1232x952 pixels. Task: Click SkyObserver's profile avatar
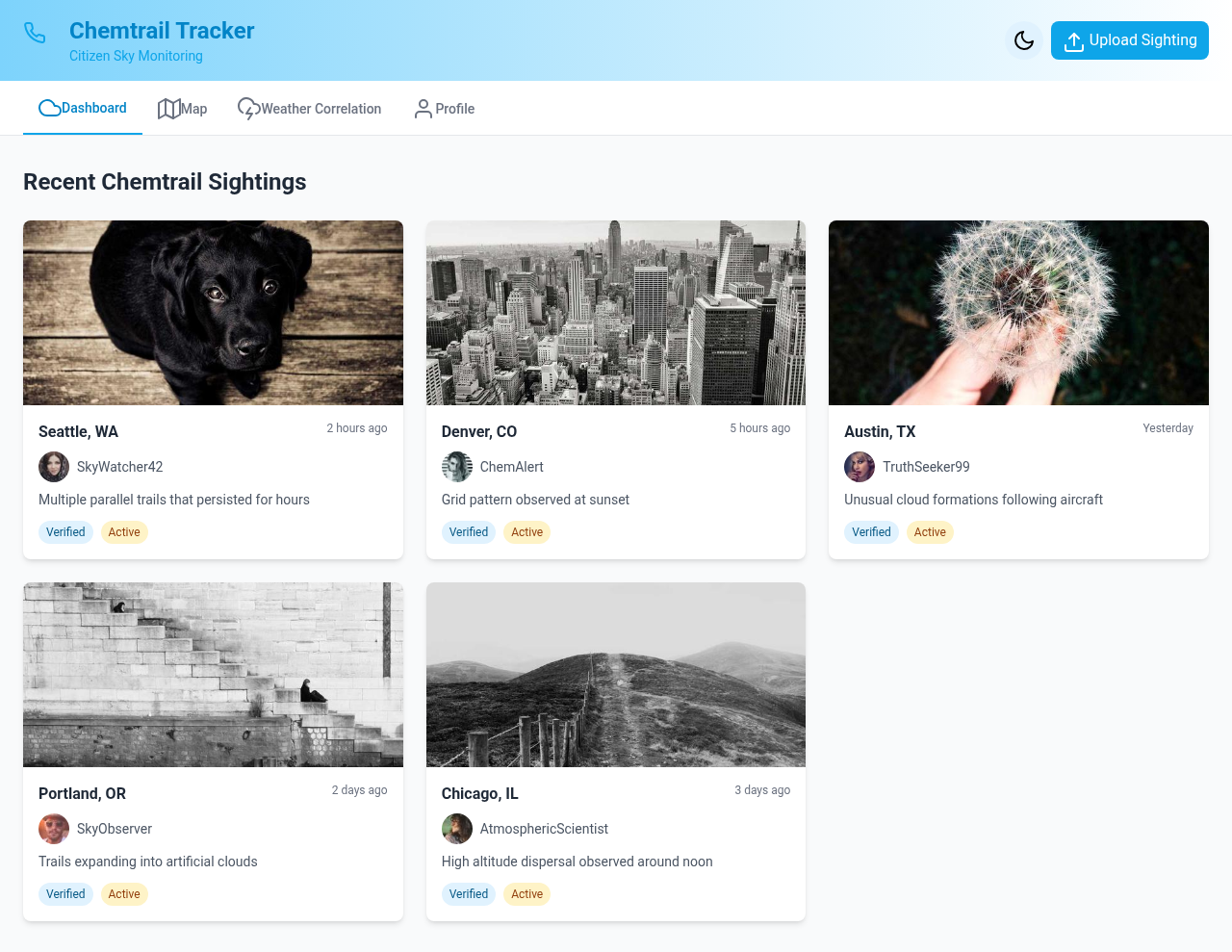tap(54, 829)
